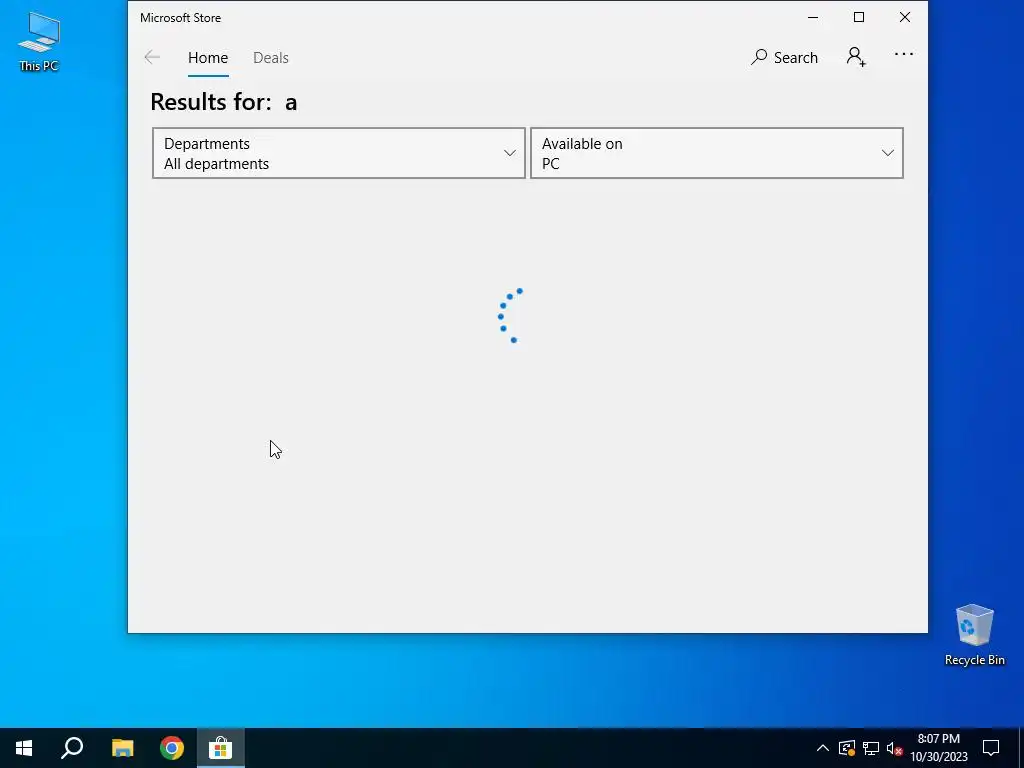The image size is (1024, 768).
Task: Click the update status tray icon
Action: point(846,748)
